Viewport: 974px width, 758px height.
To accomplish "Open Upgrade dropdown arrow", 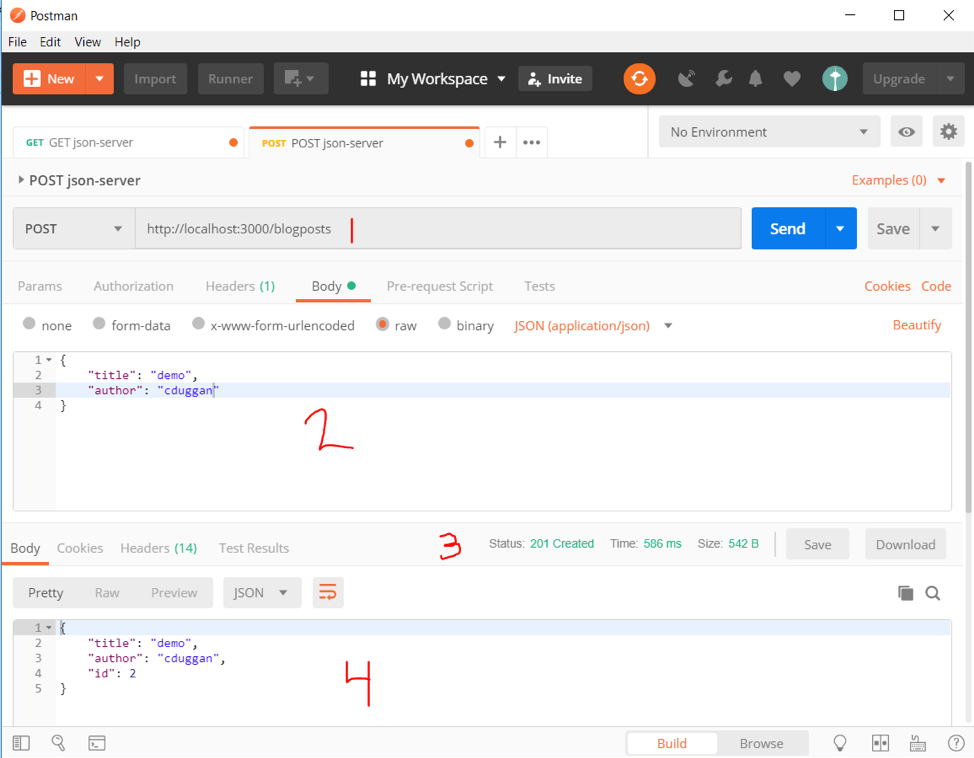I will [x=950, y=79].
